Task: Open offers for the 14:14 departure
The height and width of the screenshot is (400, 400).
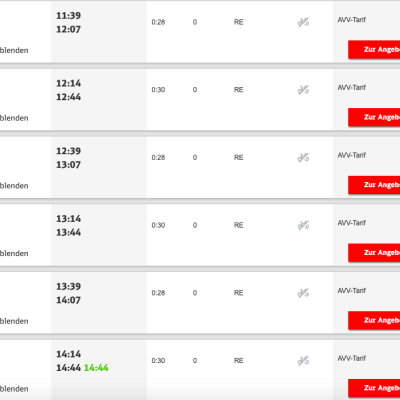Action: click(x=374, y=388)
